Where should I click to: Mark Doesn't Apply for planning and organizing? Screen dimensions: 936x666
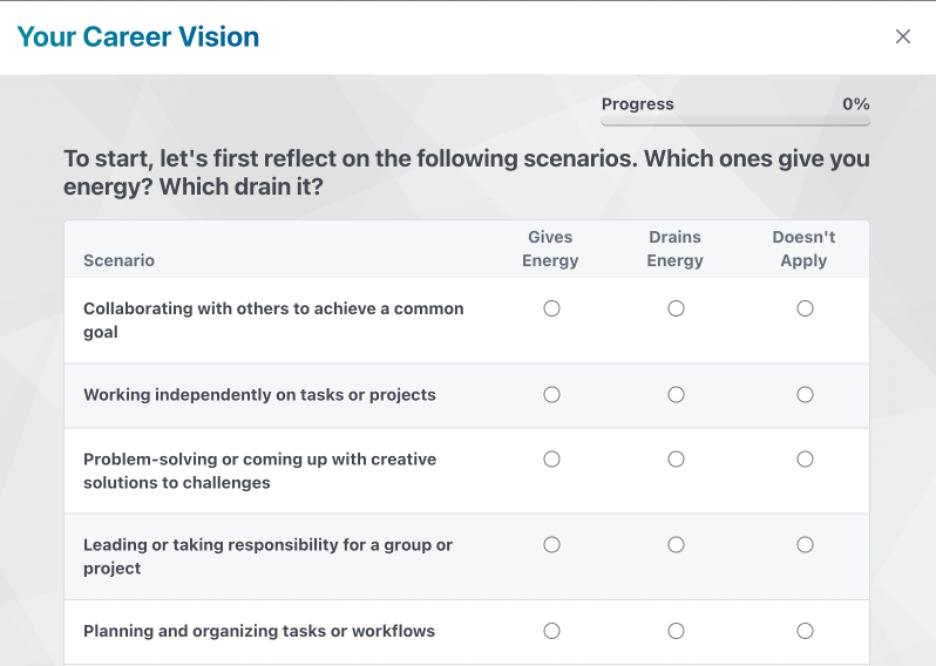pos(805,631)
